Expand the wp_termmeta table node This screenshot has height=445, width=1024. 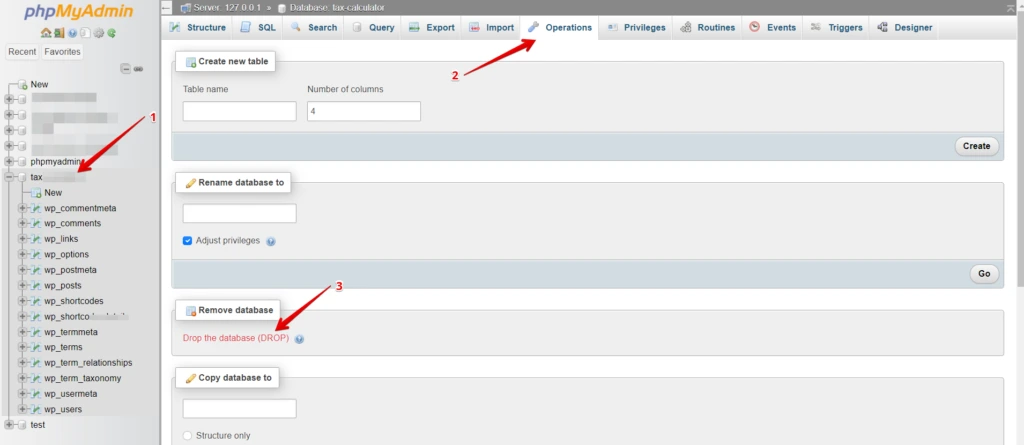tap(22, 332)
